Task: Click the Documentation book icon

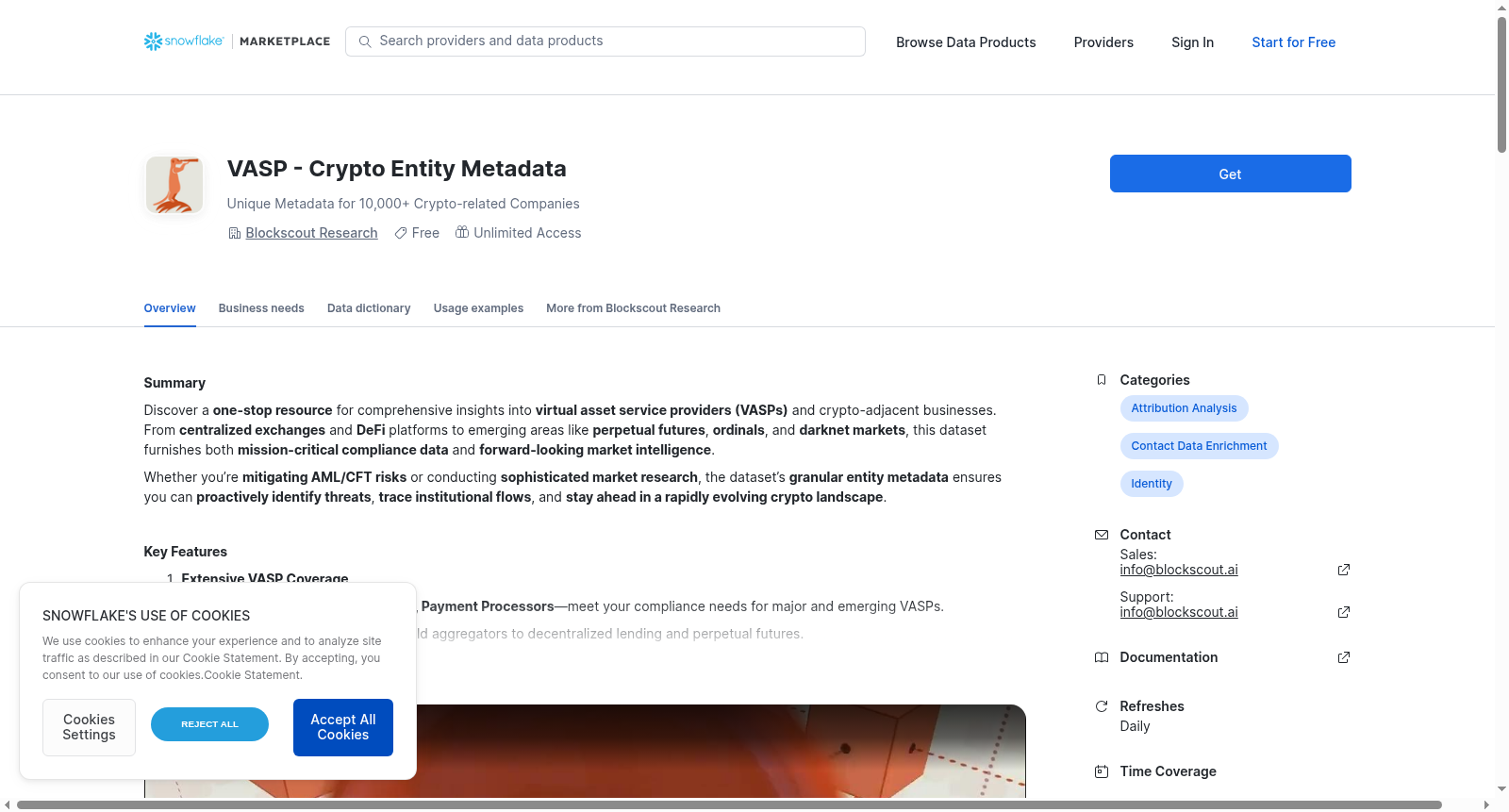Action: [x=1102, y=657]
